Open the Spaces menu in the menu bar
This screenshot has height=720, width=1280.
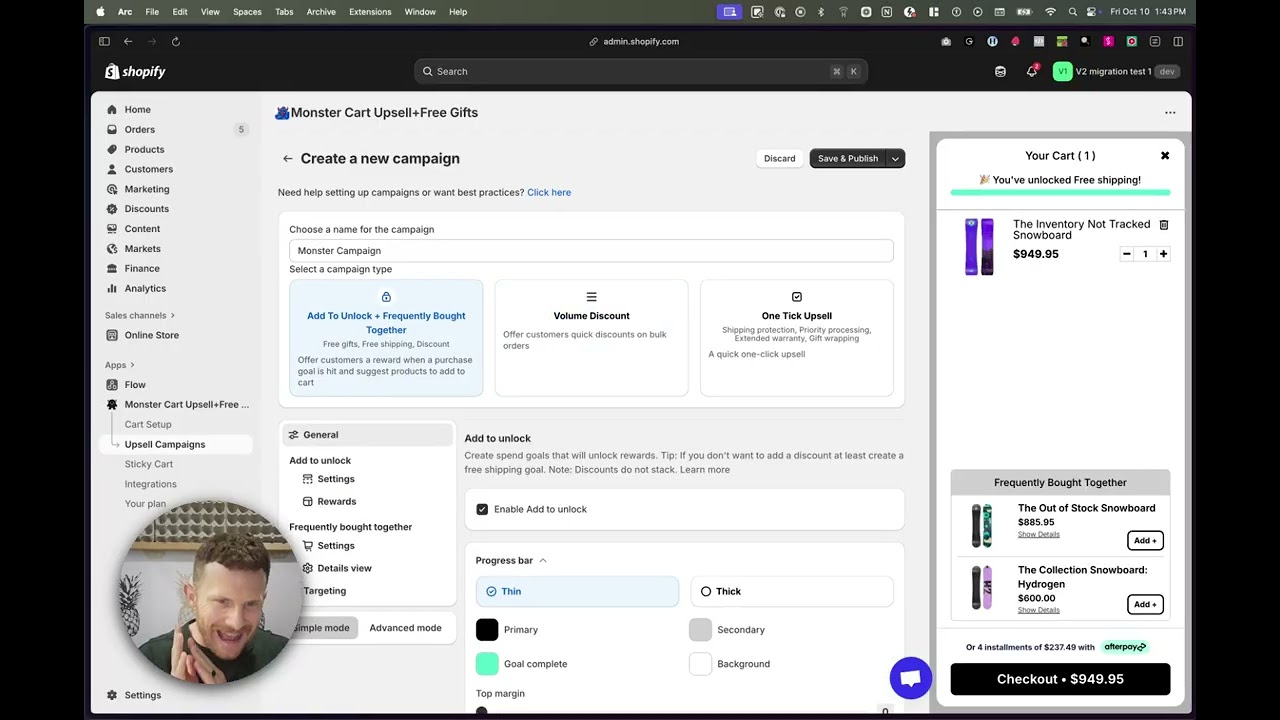pyautogui.click(x=247, y=12)
